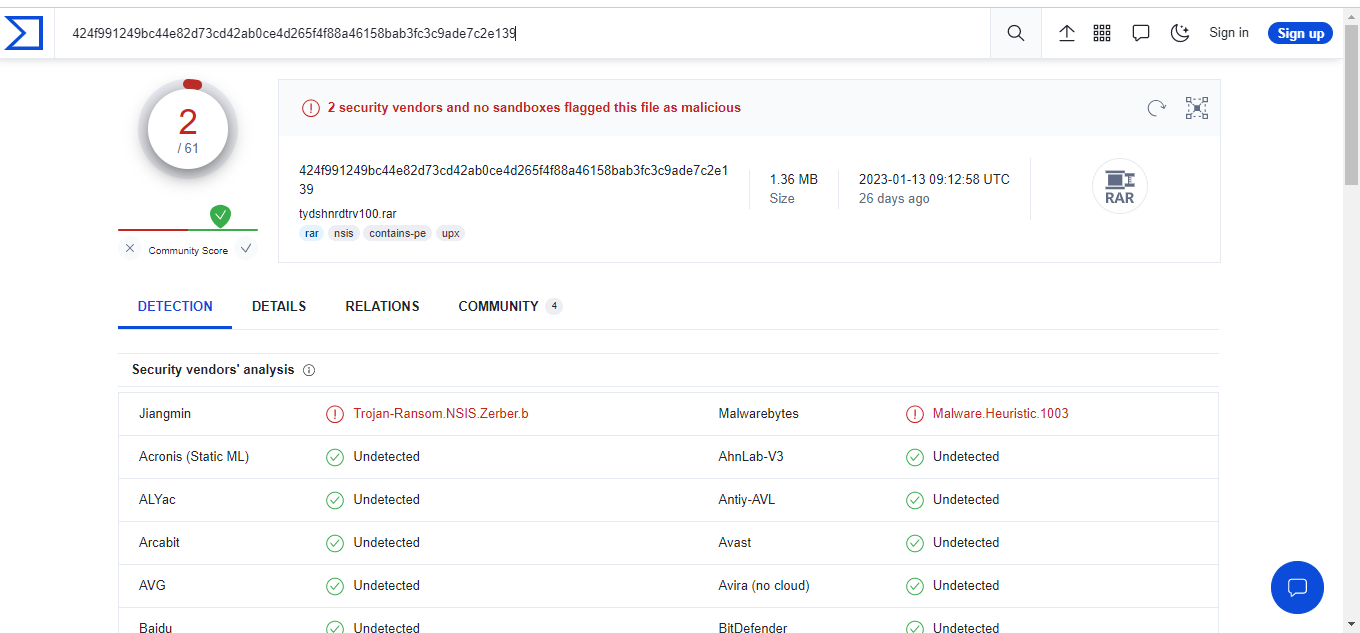Switch to the DETECTION tab
This screenshot has height=633, width=1360.
click(175, 306)
